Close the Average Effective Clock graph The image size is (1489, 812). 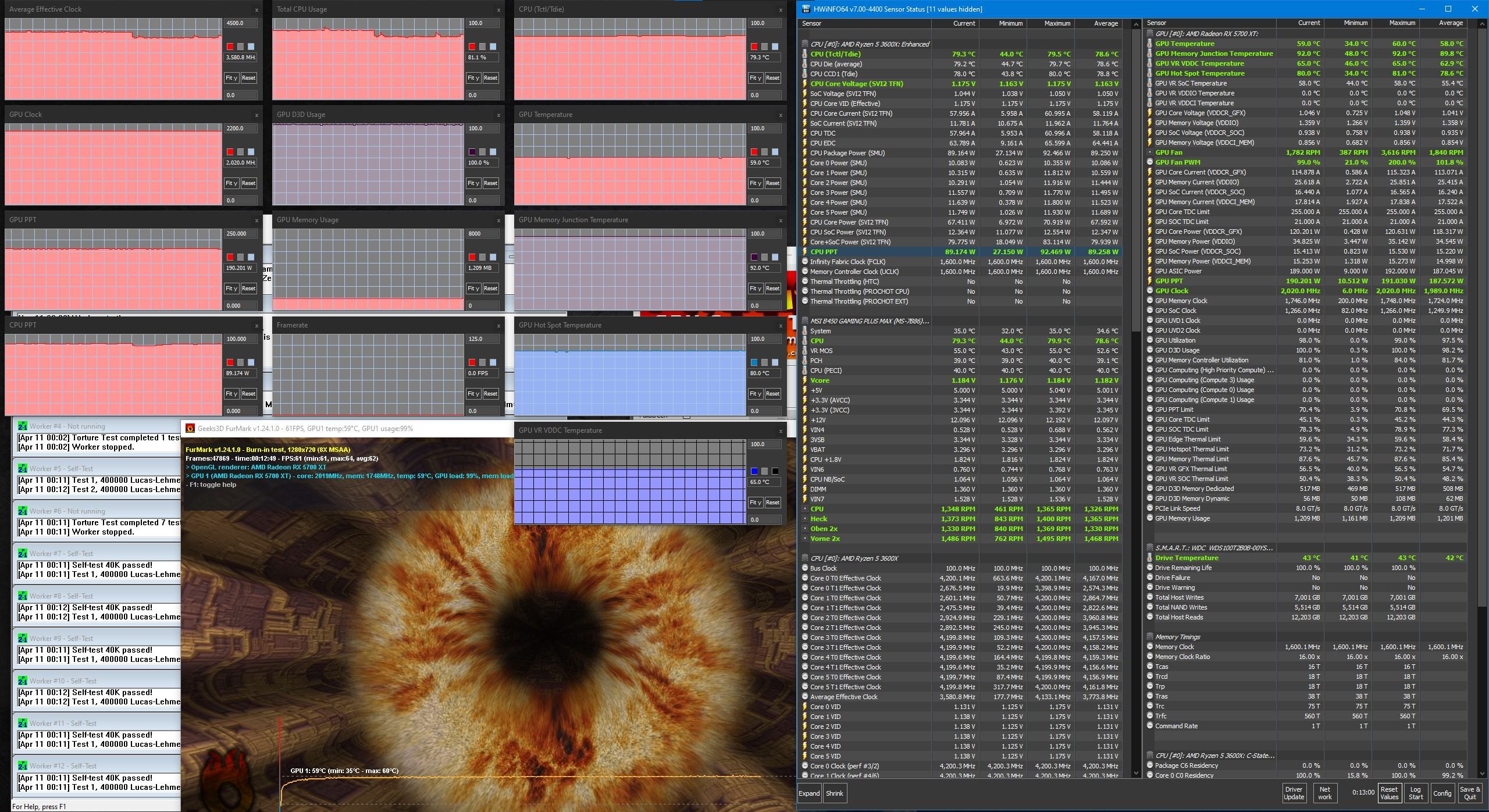(257, 10)
